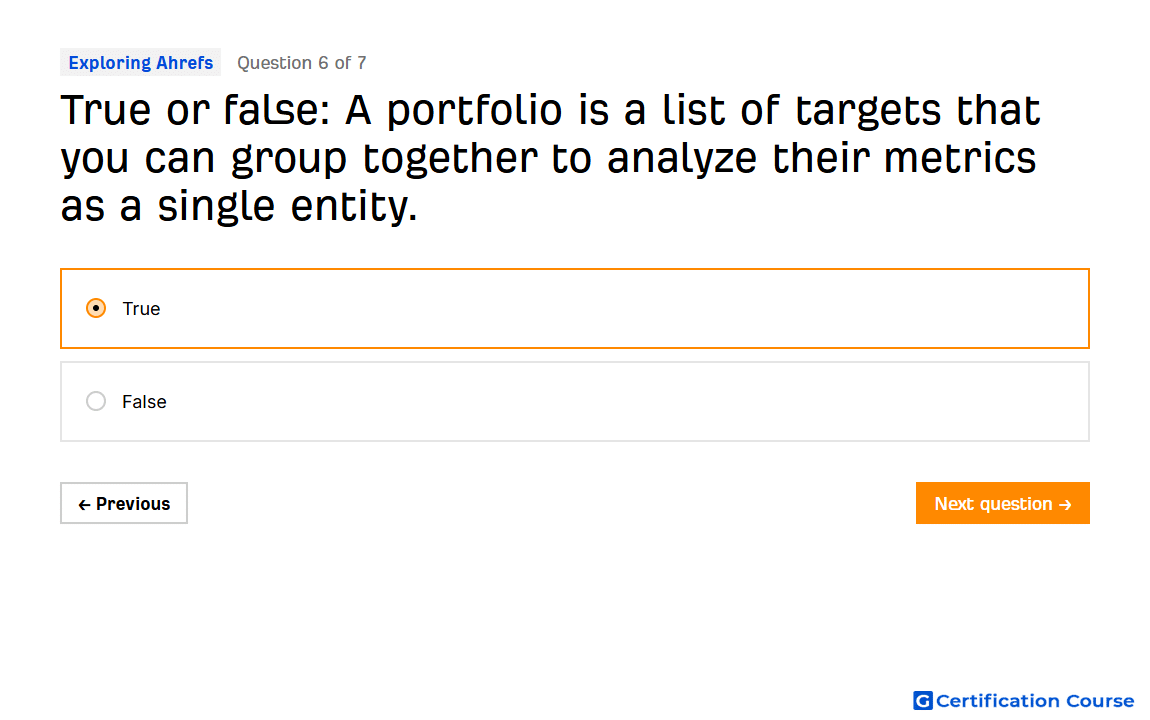Go back with the Previous button
Screen dimensions: 1150x720
click(x=124, y=503)
